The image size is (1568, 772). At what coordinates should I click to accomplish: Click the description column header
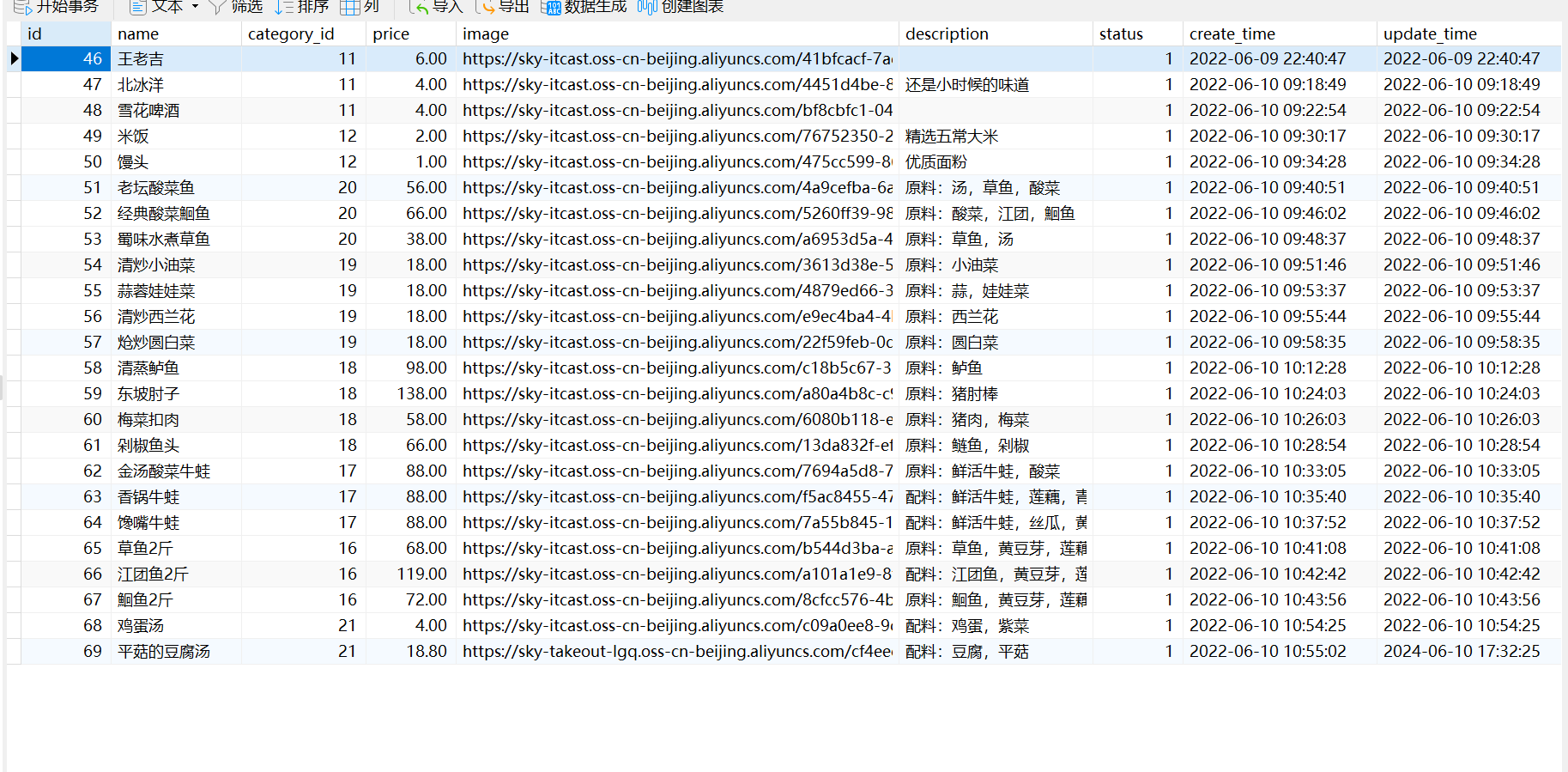tap(996, 33)
